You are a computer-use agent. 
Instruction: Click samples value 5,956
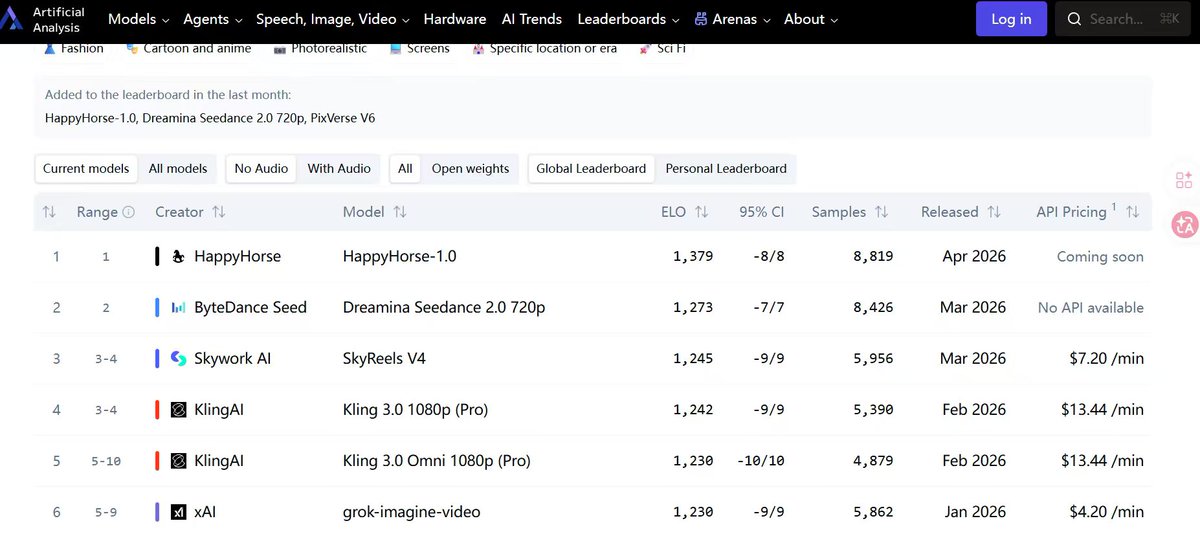tap(873, 358)
